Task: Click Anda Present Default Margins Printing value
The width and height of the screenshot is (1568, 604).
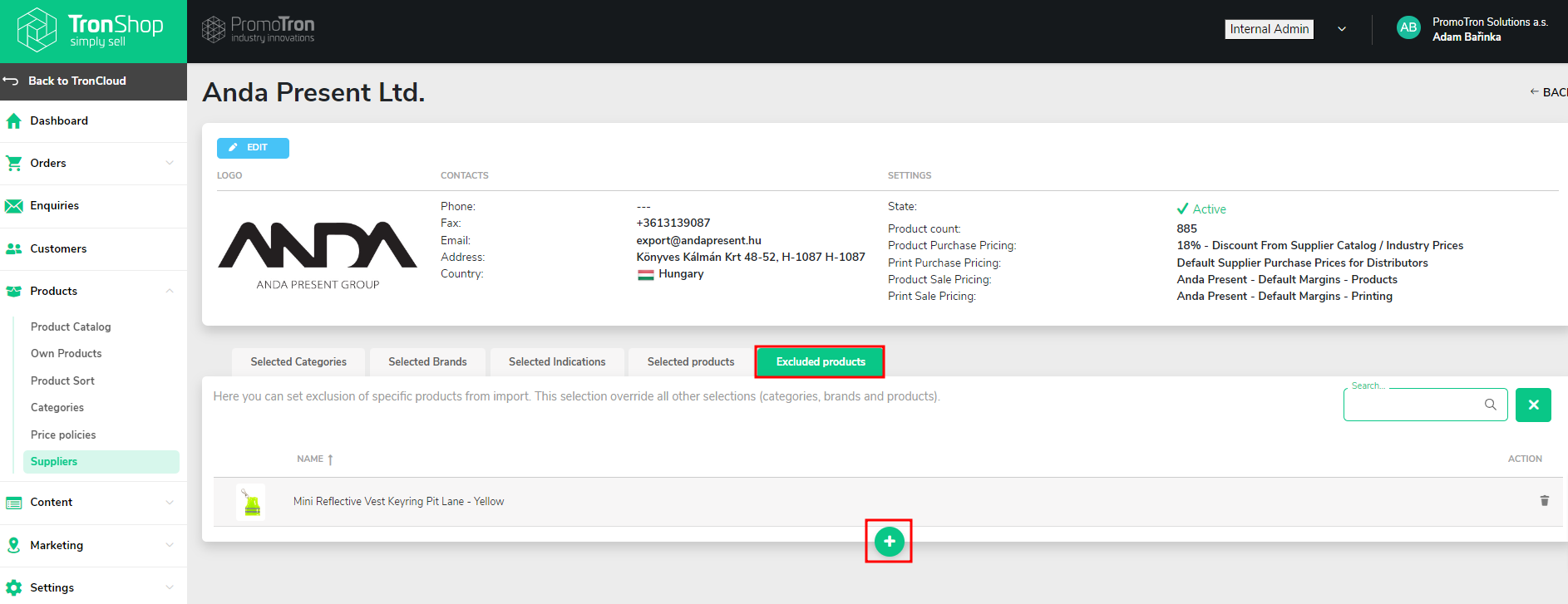Action: 1284,296
